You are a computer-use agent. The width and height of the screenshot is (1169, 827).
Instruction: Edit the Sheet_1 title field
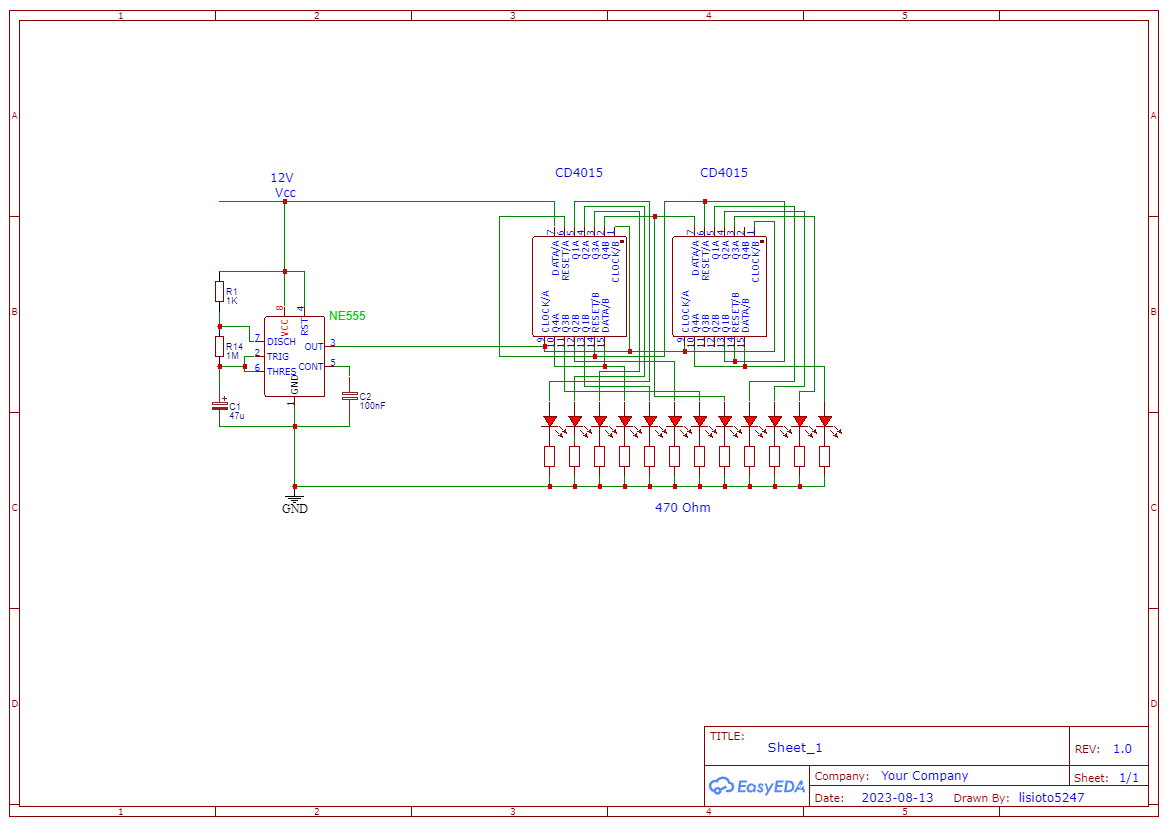tap(794, 748)
